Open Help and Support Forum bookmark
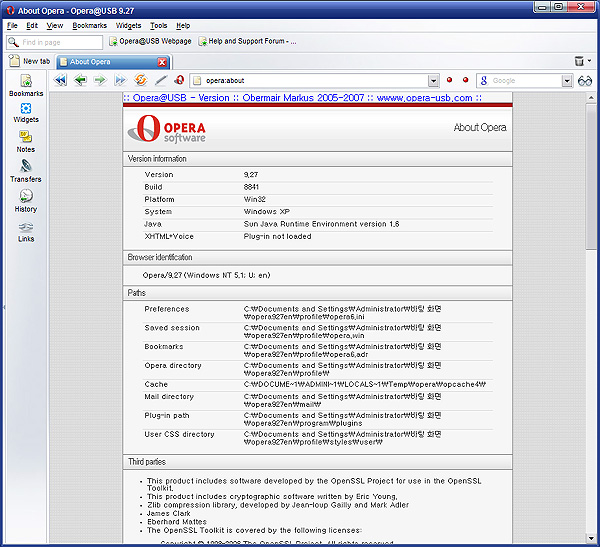Screen dimensions: 600x547 [x=247, y=41]
